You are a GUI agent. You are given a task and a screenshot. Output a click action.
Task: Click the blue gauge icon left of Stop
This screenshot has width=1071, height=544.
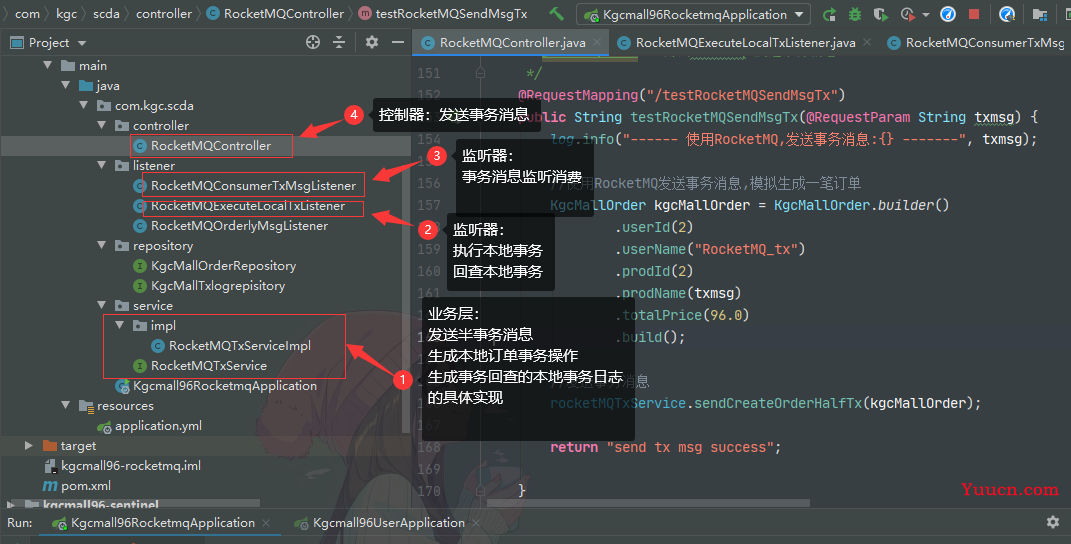pos(948,14)
